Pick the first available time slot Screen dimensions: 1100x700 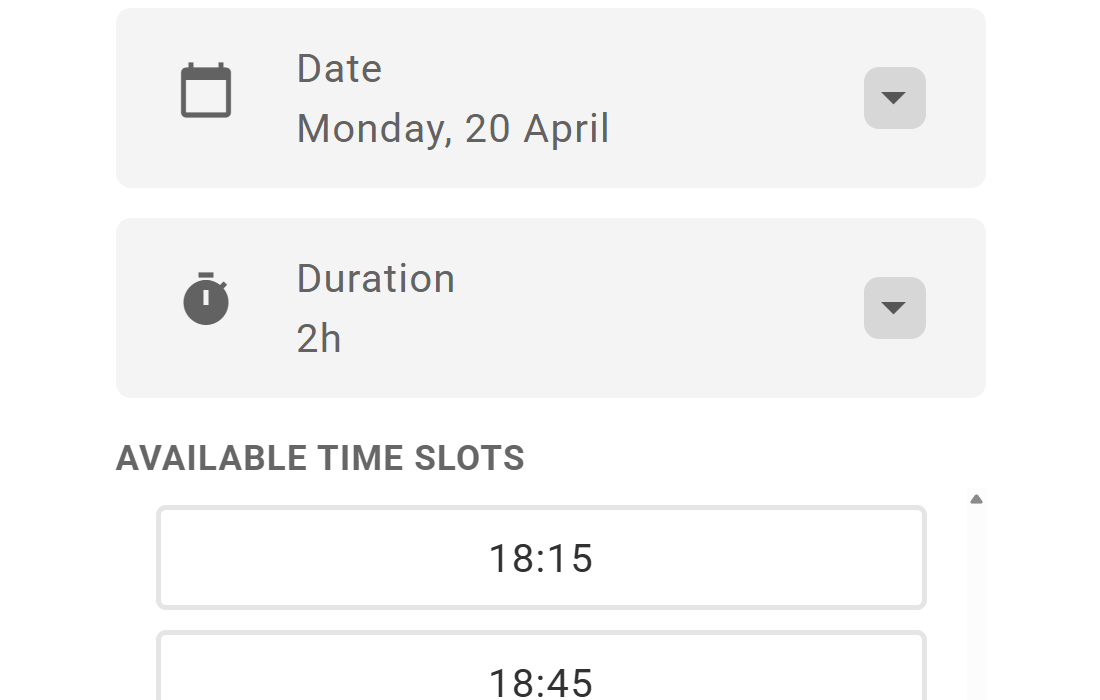(x=541, y=558)
